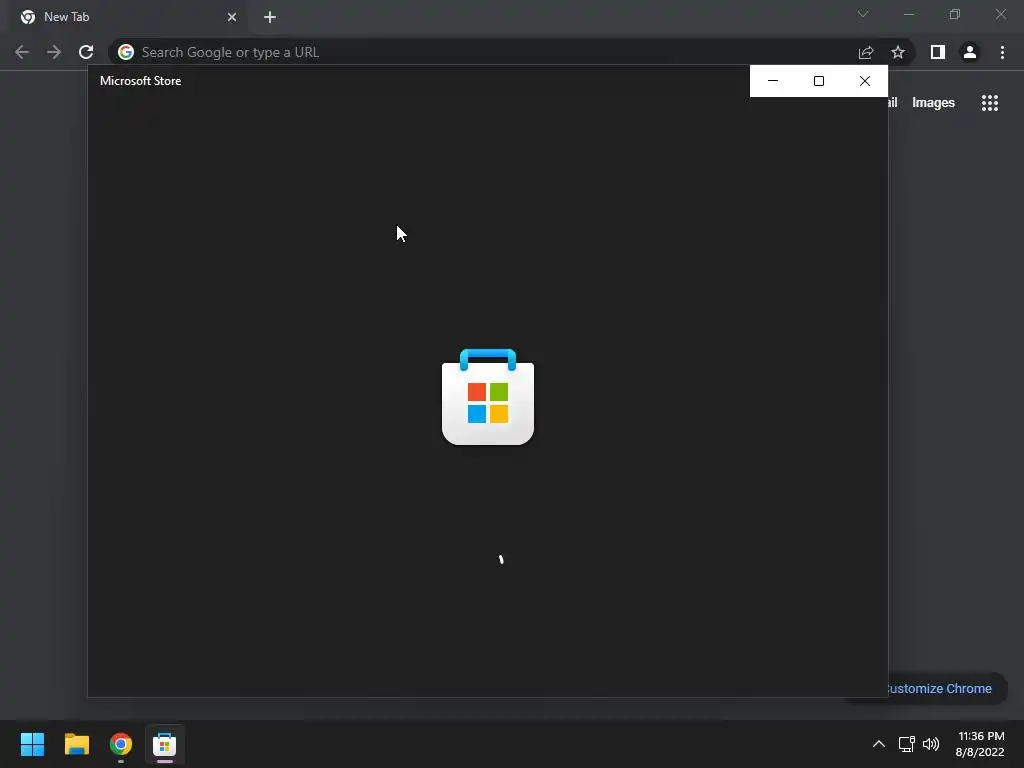Open File Explorer from the taskbar
The image size is (1024, 768).
(76, 744)
